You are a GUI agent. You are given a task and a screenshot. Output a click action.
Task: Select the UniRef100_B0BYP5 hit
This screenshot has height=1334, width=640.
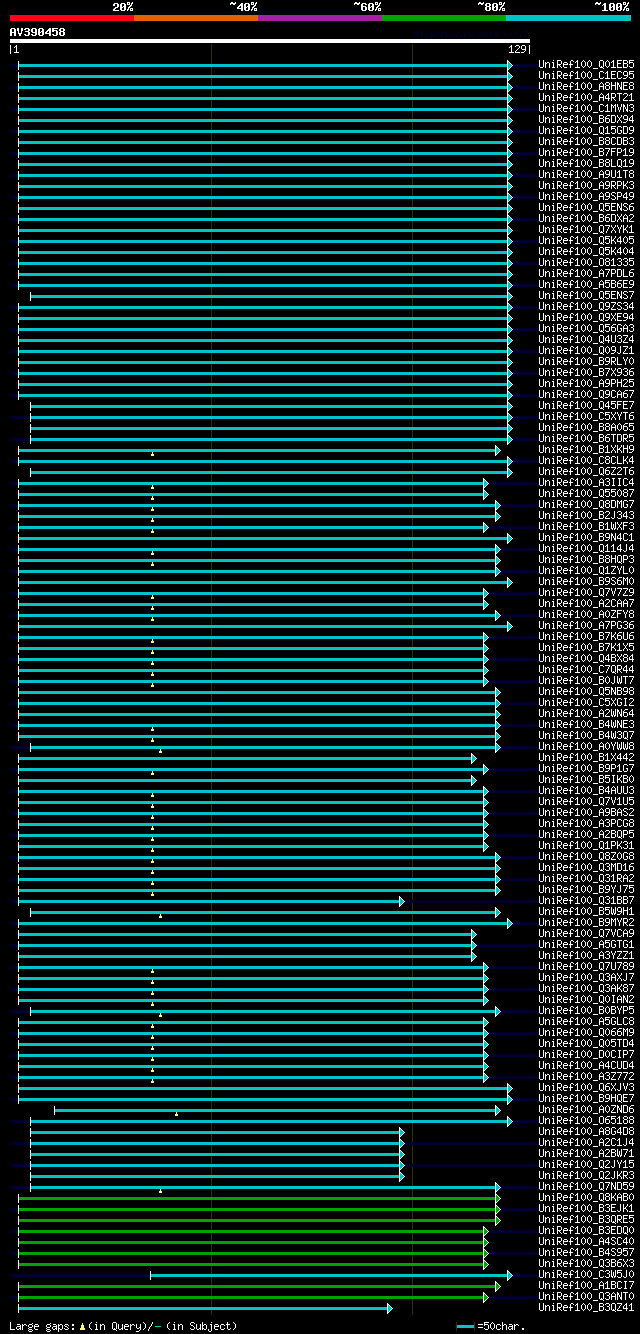(x=586, y=1011)
